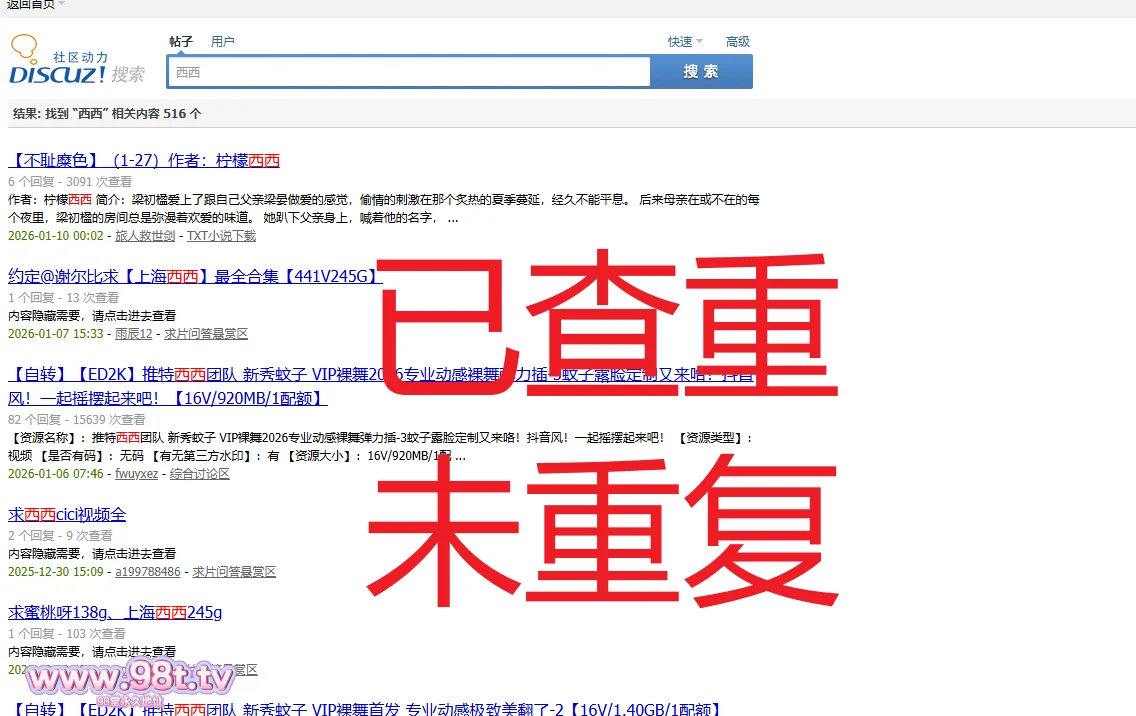View user profile fwuyxez
This screenshot has width=1136, height=716.
click(x=136, y=474)
